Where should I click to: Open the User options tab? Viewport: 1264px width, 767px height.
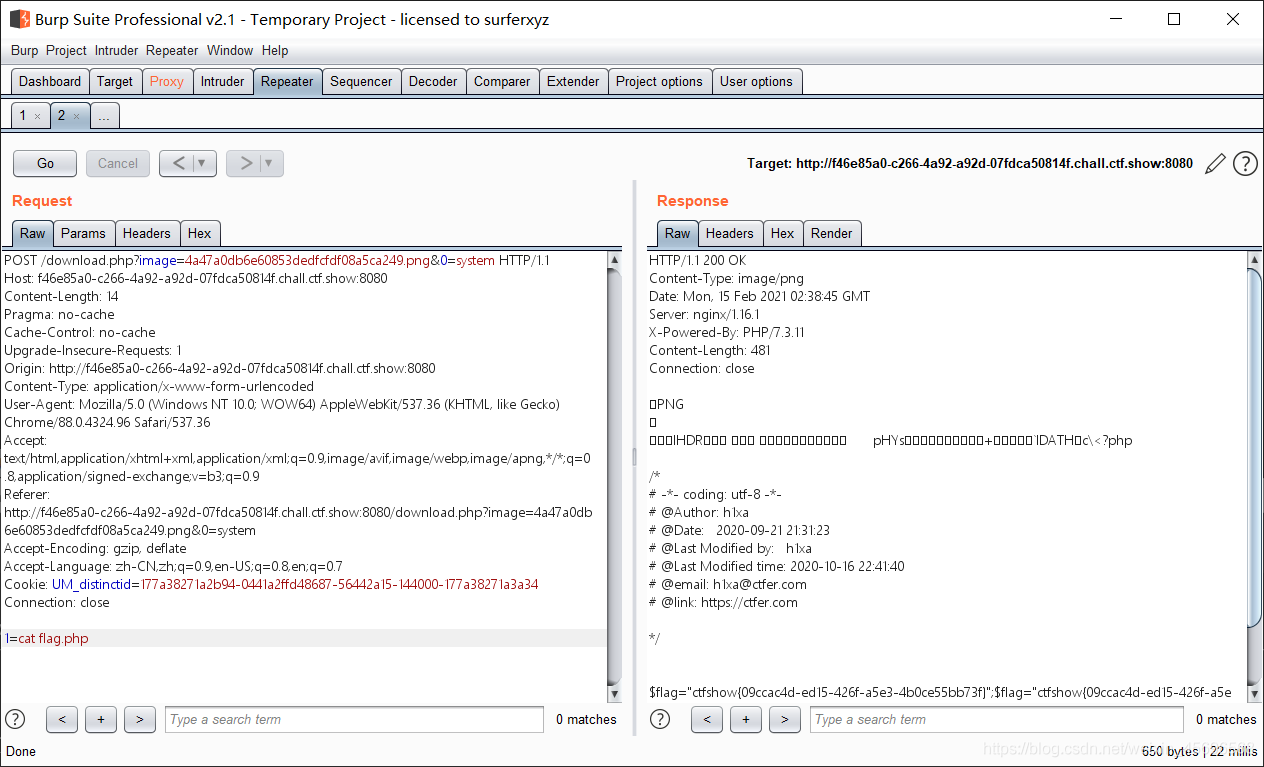click(x=756, y=82)
